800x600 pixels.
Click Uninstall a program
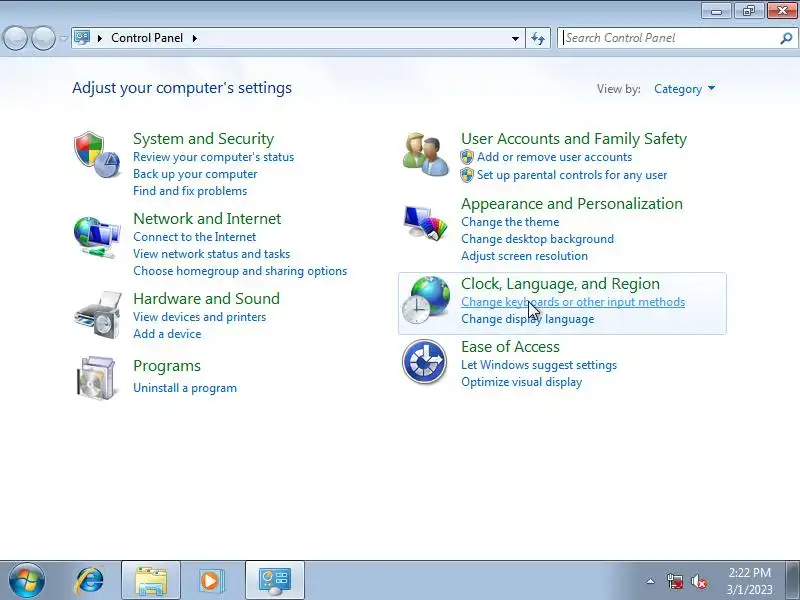tap(185, 388)
